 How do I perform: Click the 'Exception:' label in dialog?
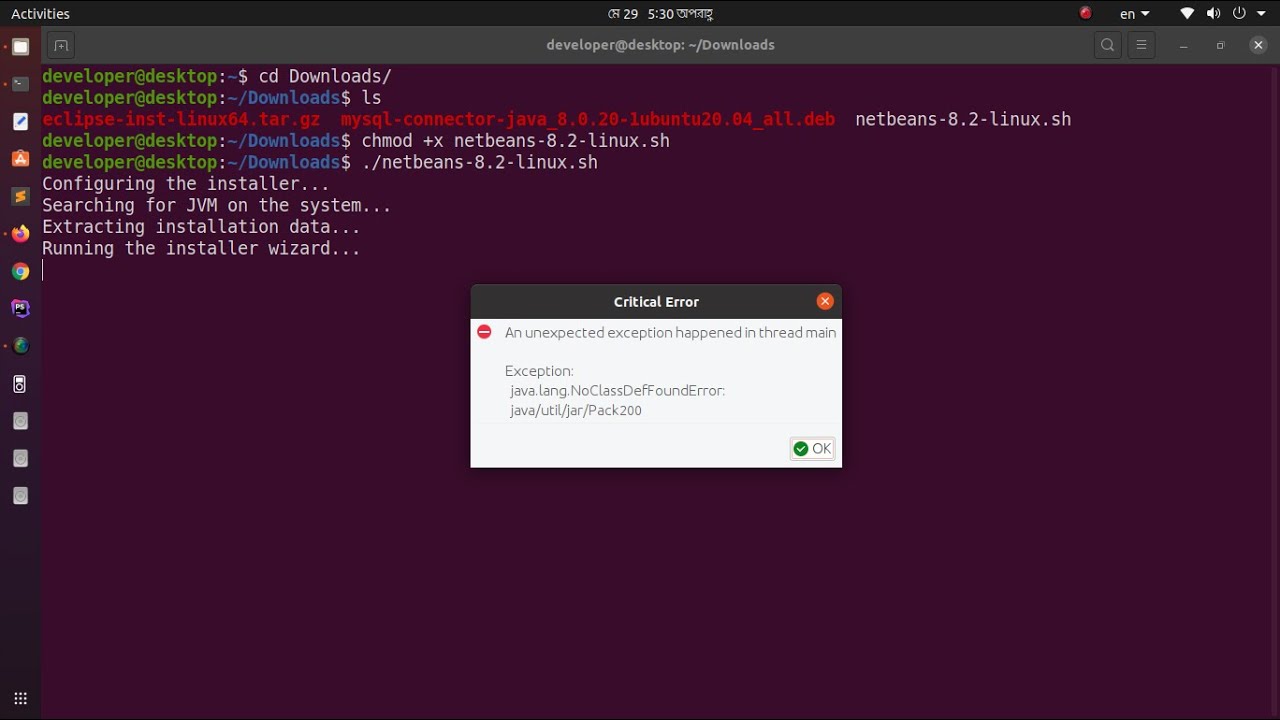point(539,371)
